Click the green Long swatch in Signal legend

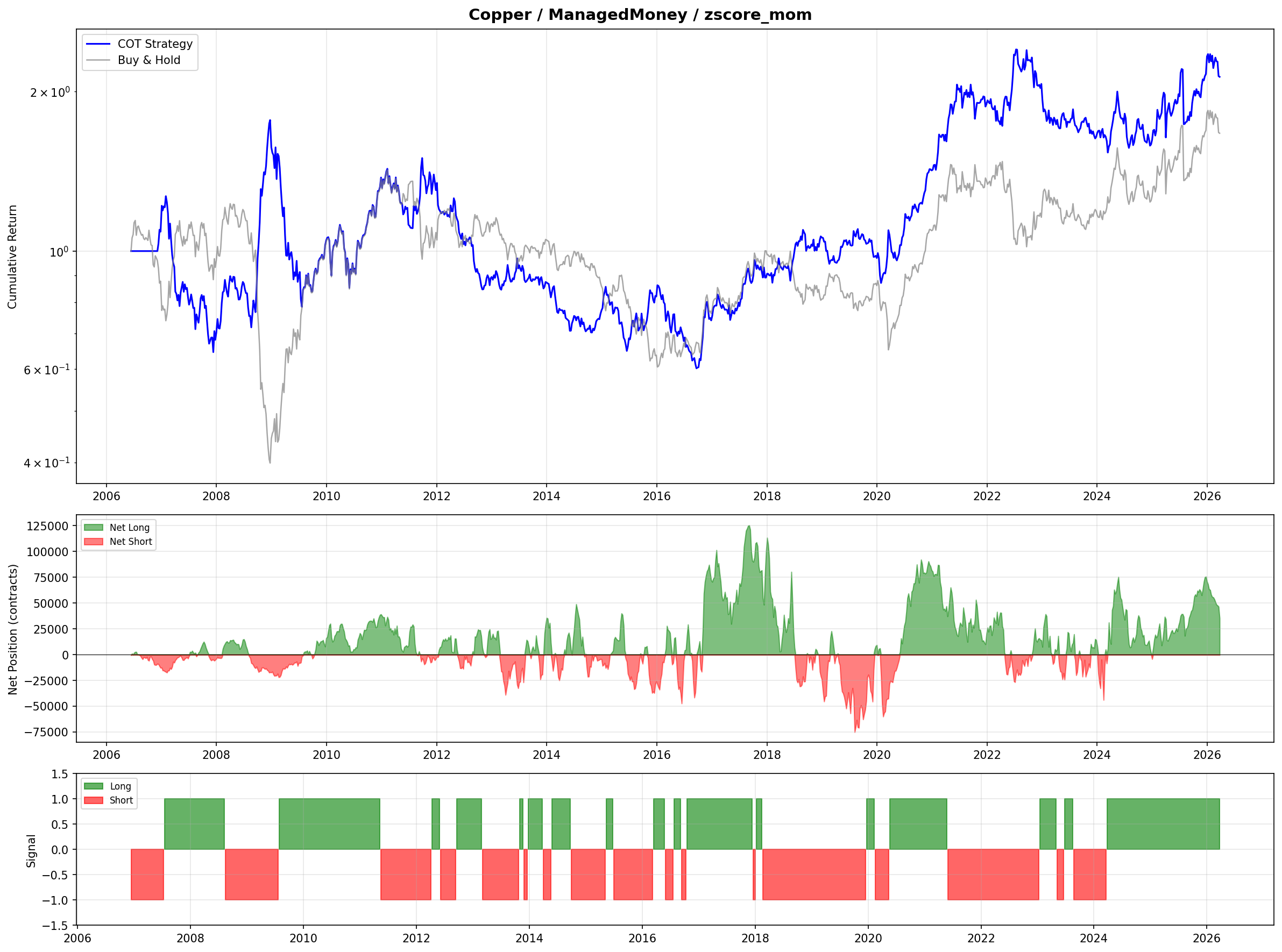pos(94,786)
